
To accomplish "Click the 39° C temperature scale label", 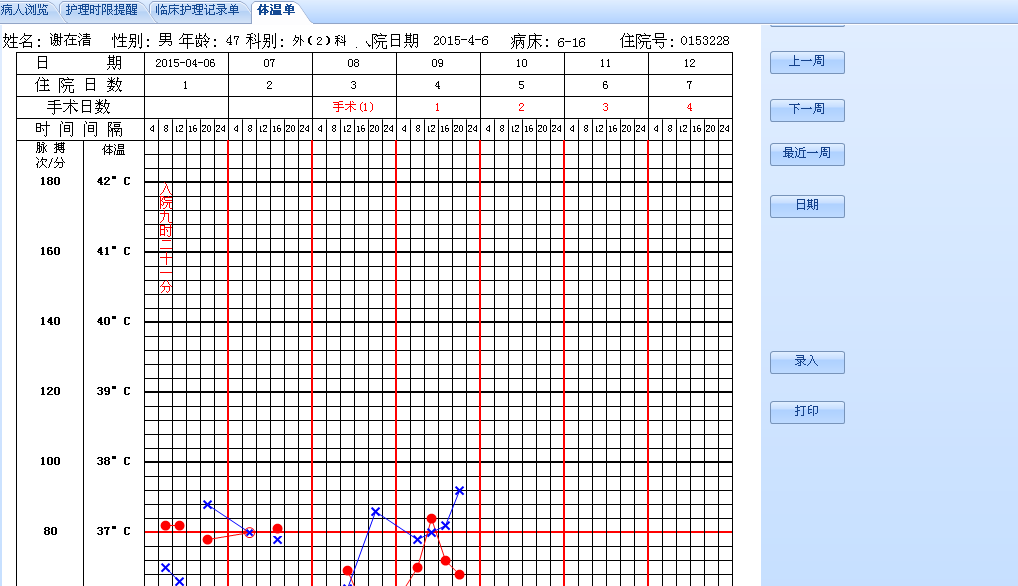I will (x=114, y=391).
